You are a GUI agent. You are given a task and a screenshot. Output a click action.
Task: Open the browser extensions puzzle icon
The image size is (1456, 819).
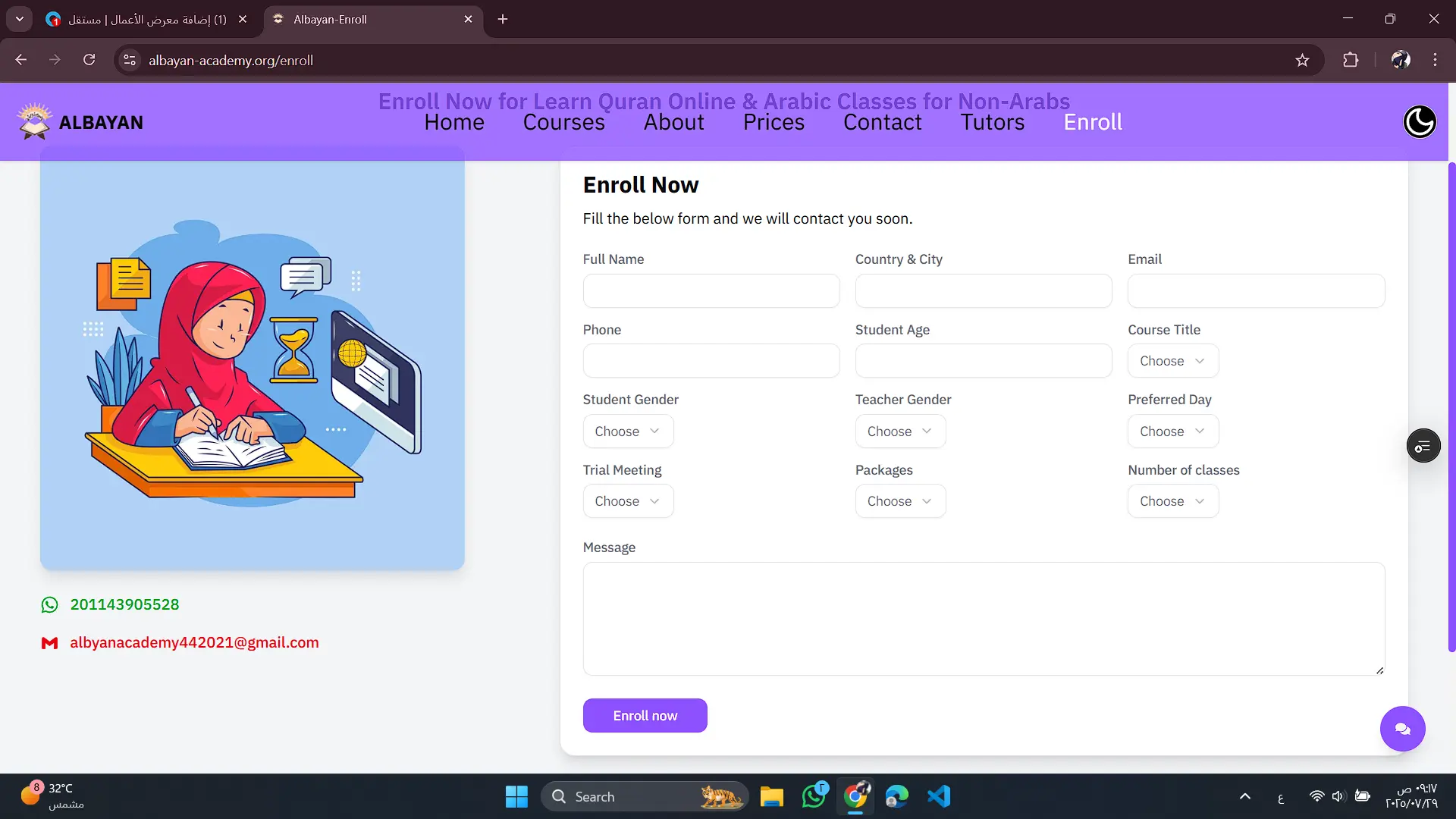[1351, 61]
